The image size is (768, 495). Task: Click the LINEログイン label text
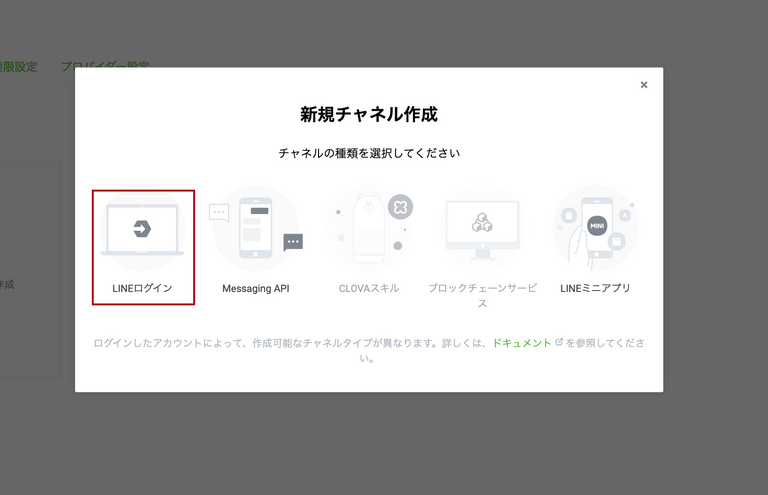pyautogui.click(x=143, y=288)
